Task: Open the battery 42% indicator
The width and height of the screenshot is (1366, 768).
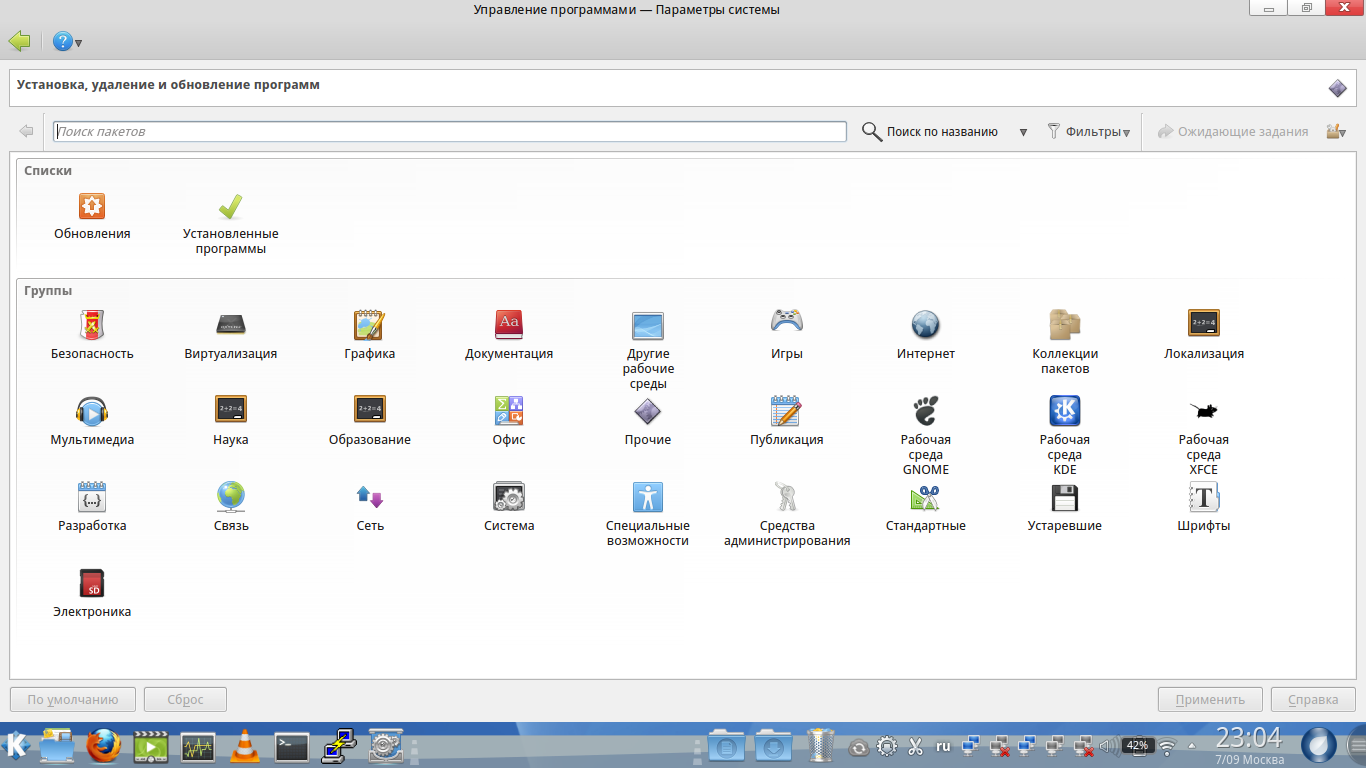Action: click(x=1137, y=746)
